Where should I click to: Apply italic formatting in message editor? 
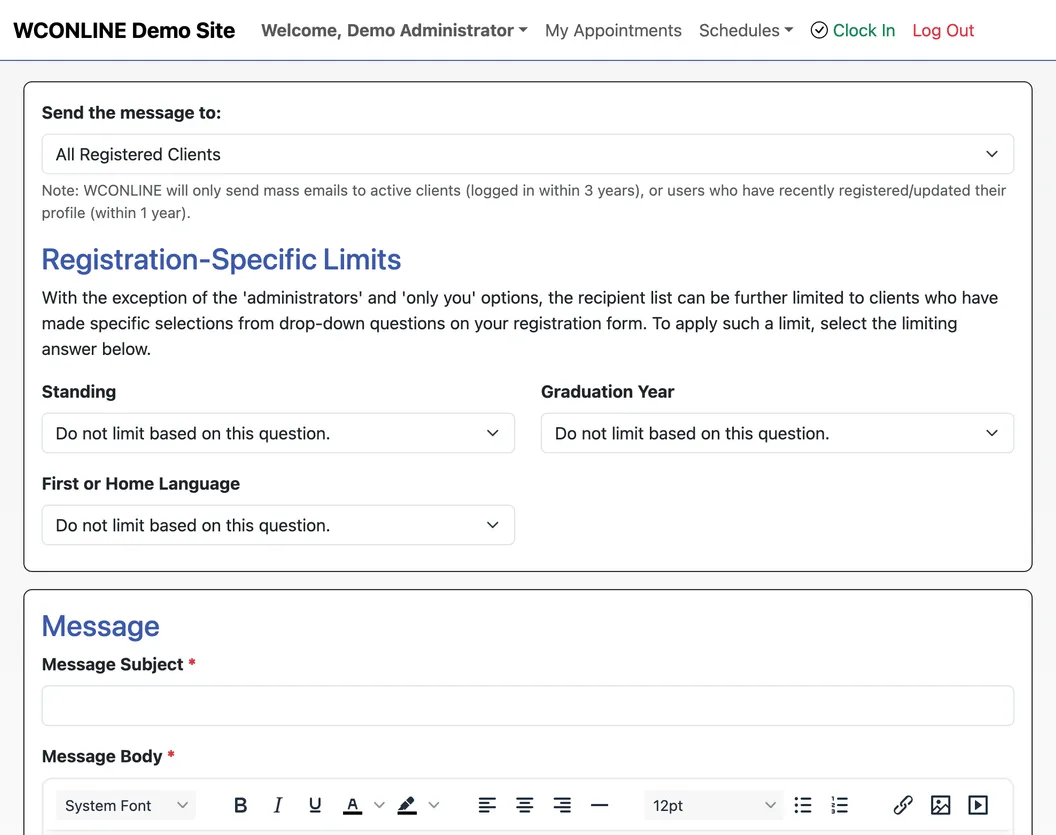tap(277, 805)
